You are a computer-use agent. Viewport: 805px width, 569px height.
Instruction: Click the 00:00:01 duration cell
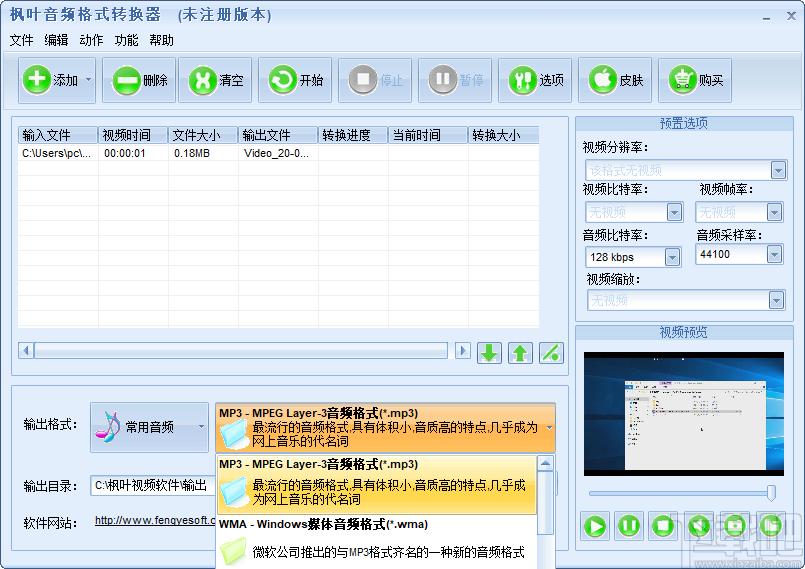pyautogui.click(x=125, y=153)
